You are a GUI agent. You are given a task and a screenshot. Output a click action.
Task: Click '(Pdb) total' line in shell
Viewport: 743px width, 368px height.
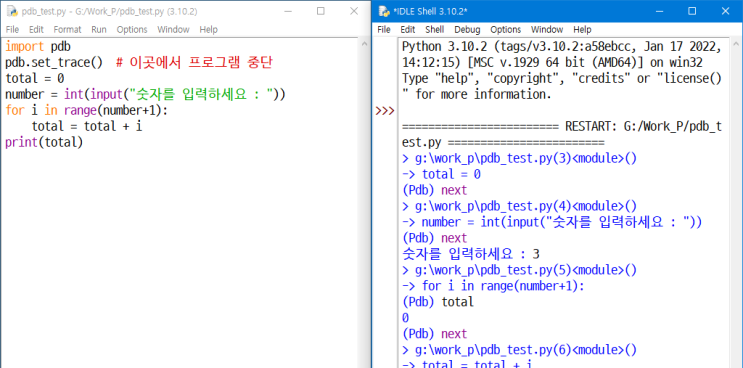(438, 302)
